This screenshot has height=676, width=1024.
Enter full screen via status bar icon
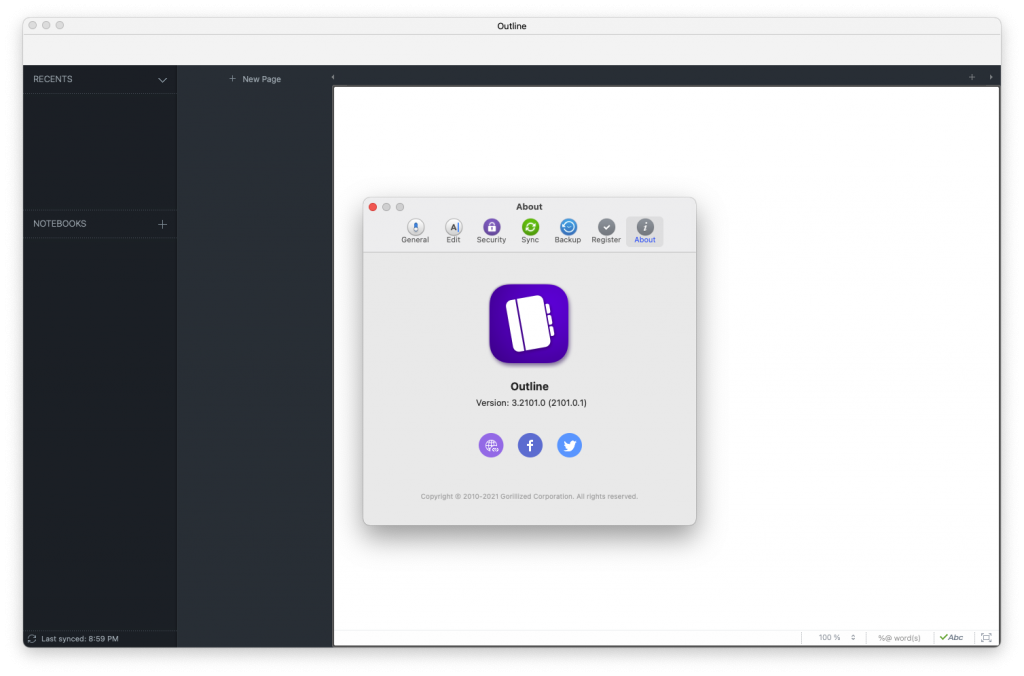(986, 637)
